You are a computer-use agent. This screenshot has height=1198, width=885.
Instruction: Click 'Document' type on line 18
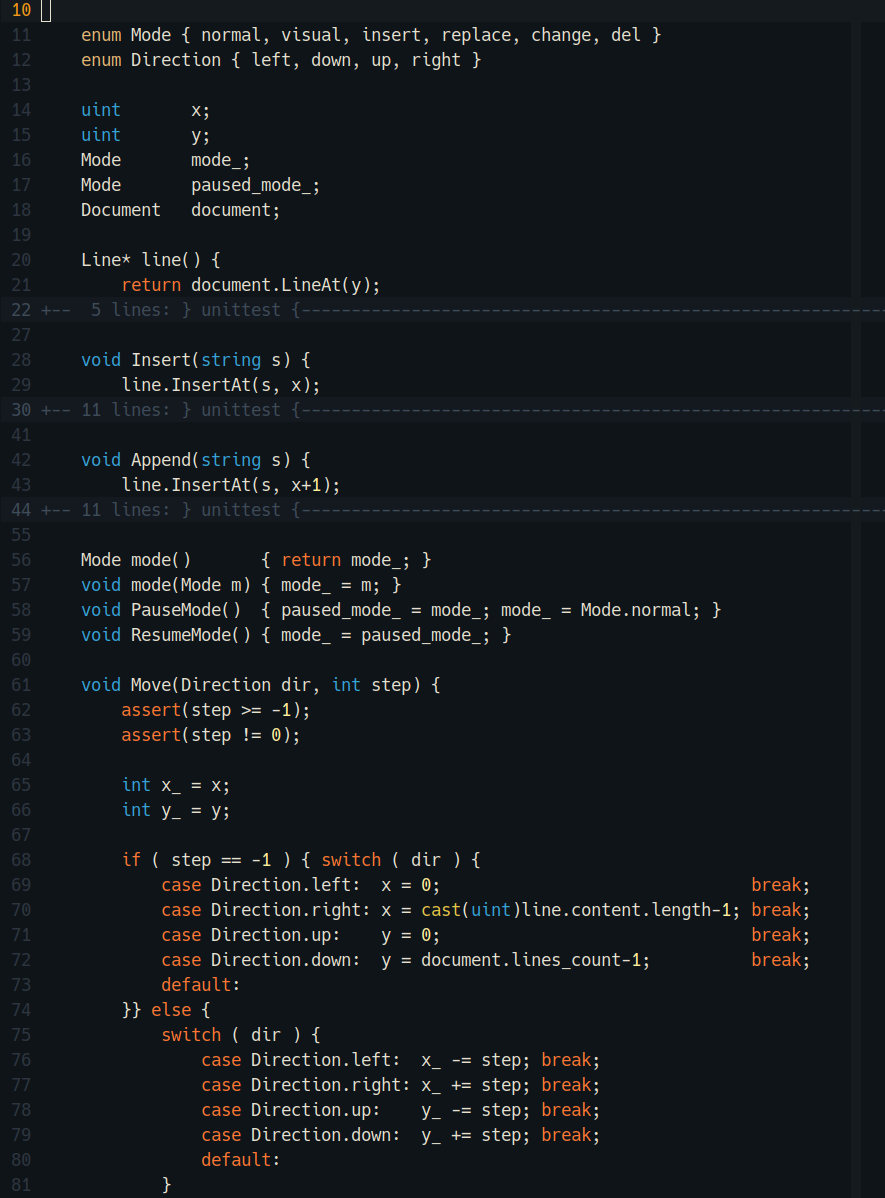[x=121, y=210]
